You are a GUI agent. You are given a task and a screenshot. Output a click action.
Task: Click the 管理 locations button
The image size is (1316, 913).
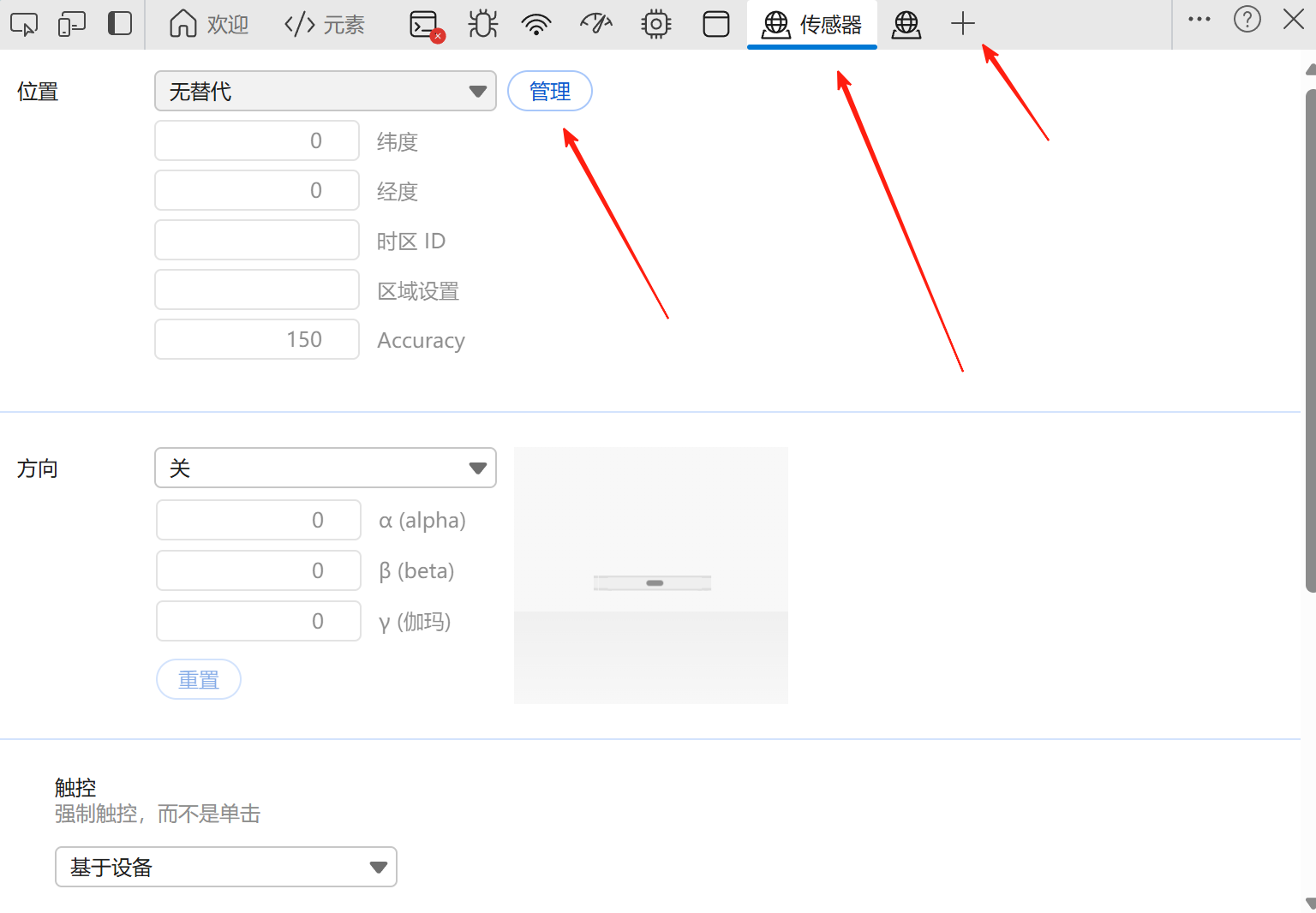[549, 91]
